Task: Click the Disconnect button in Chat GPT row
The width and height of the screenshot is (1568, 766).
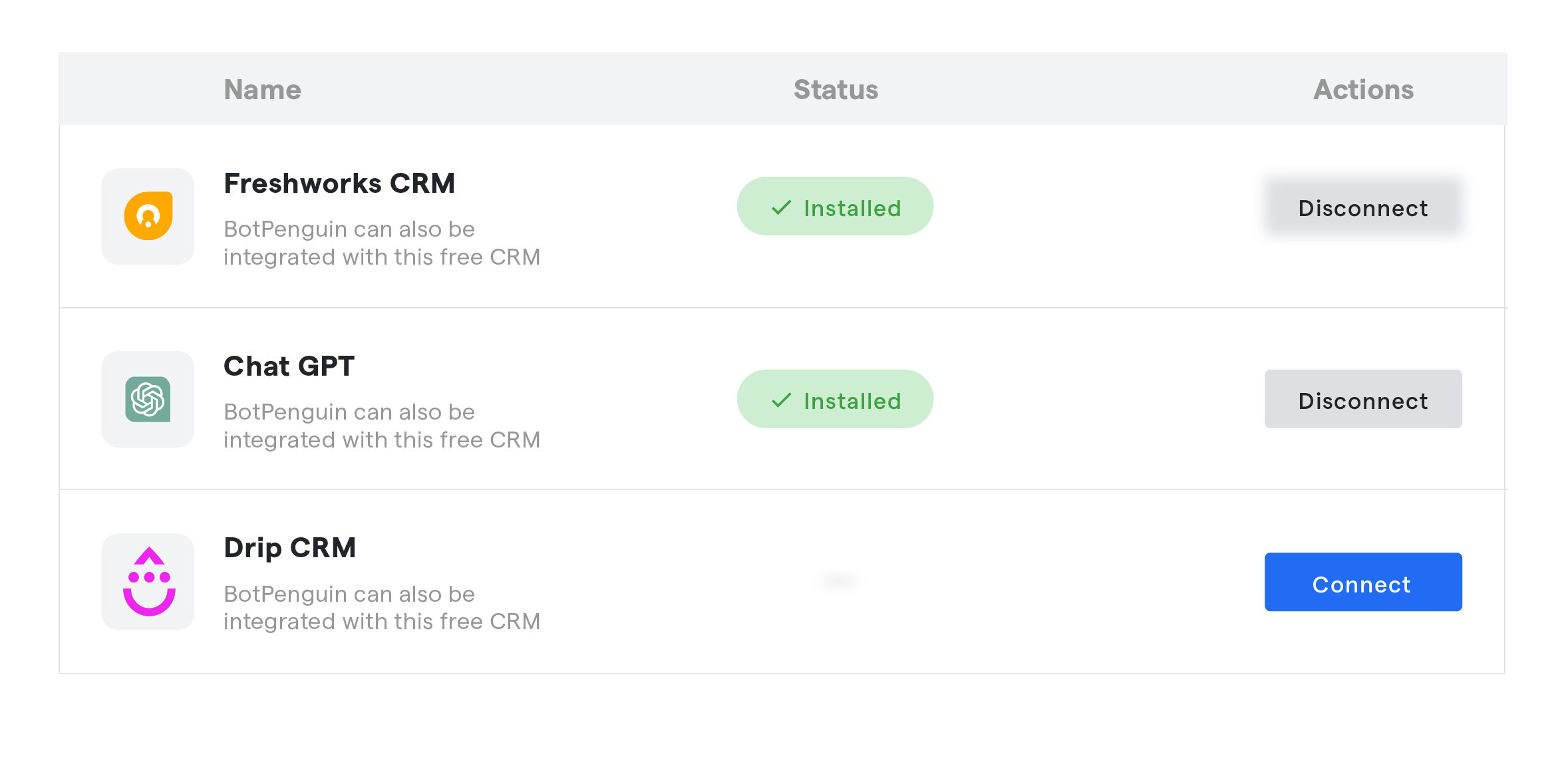Action: coord(1362,400)
